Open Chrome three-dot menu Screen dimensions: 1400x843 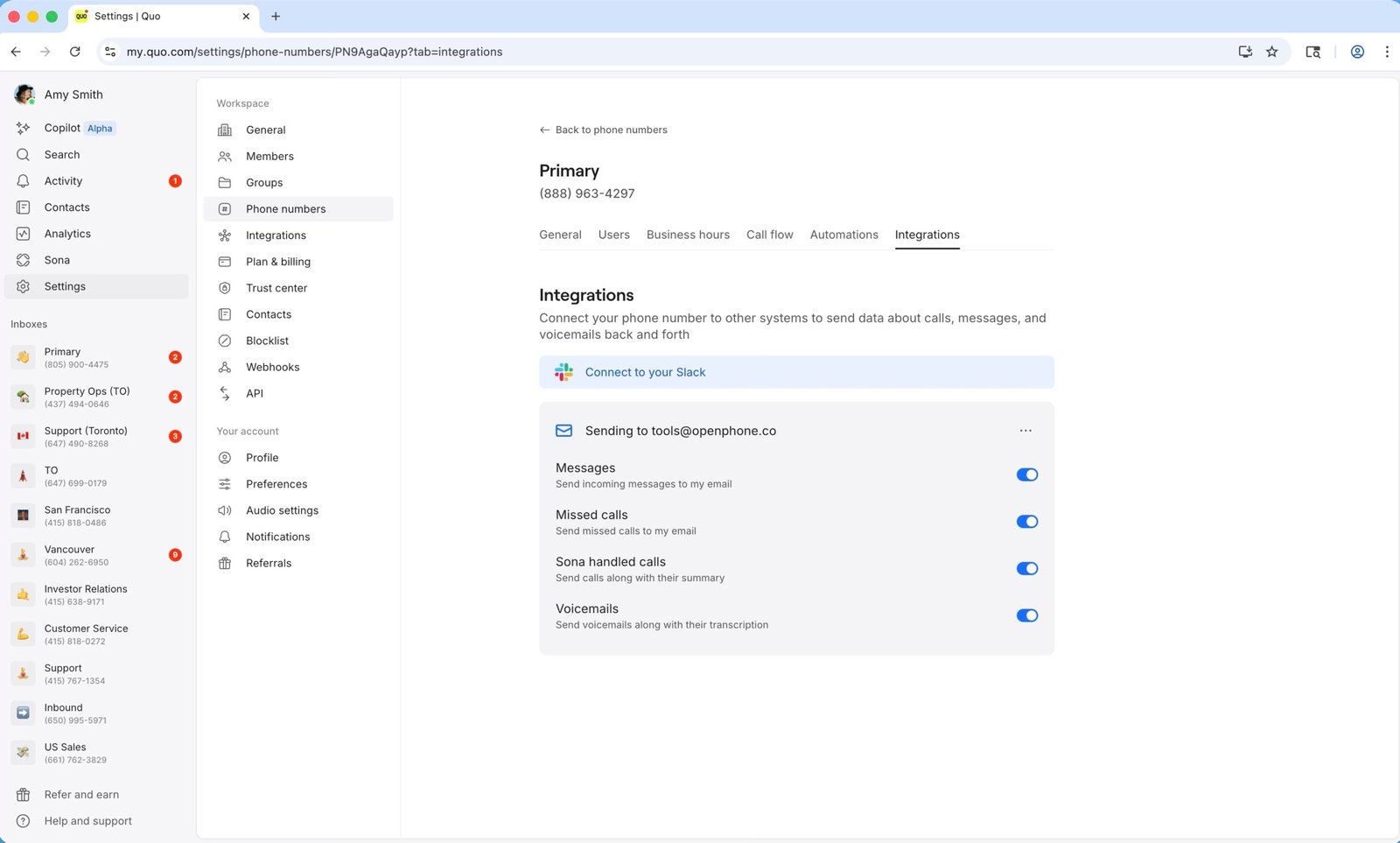tap(1387, 52)
